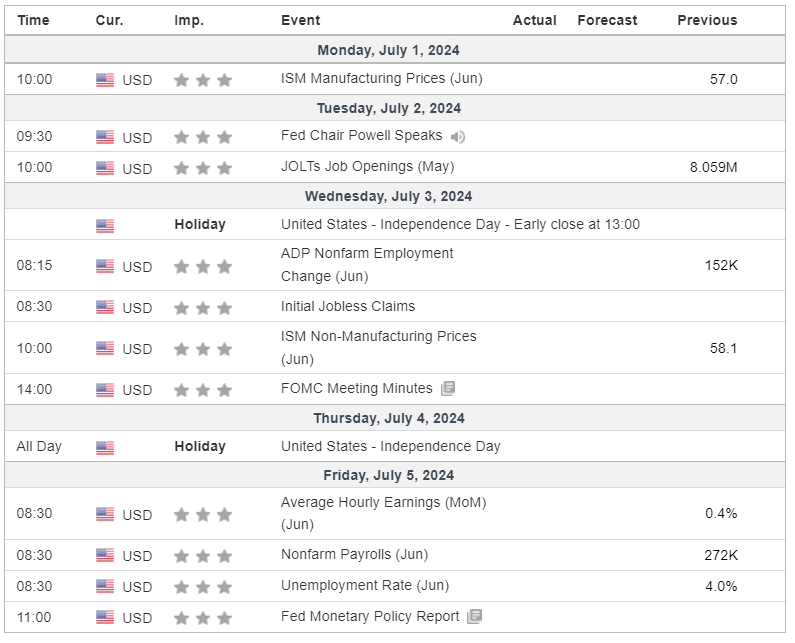Click the All Day time cell
Image resolution: width=795 pixels, height=643 pixels.
click(x=39, y=446)
